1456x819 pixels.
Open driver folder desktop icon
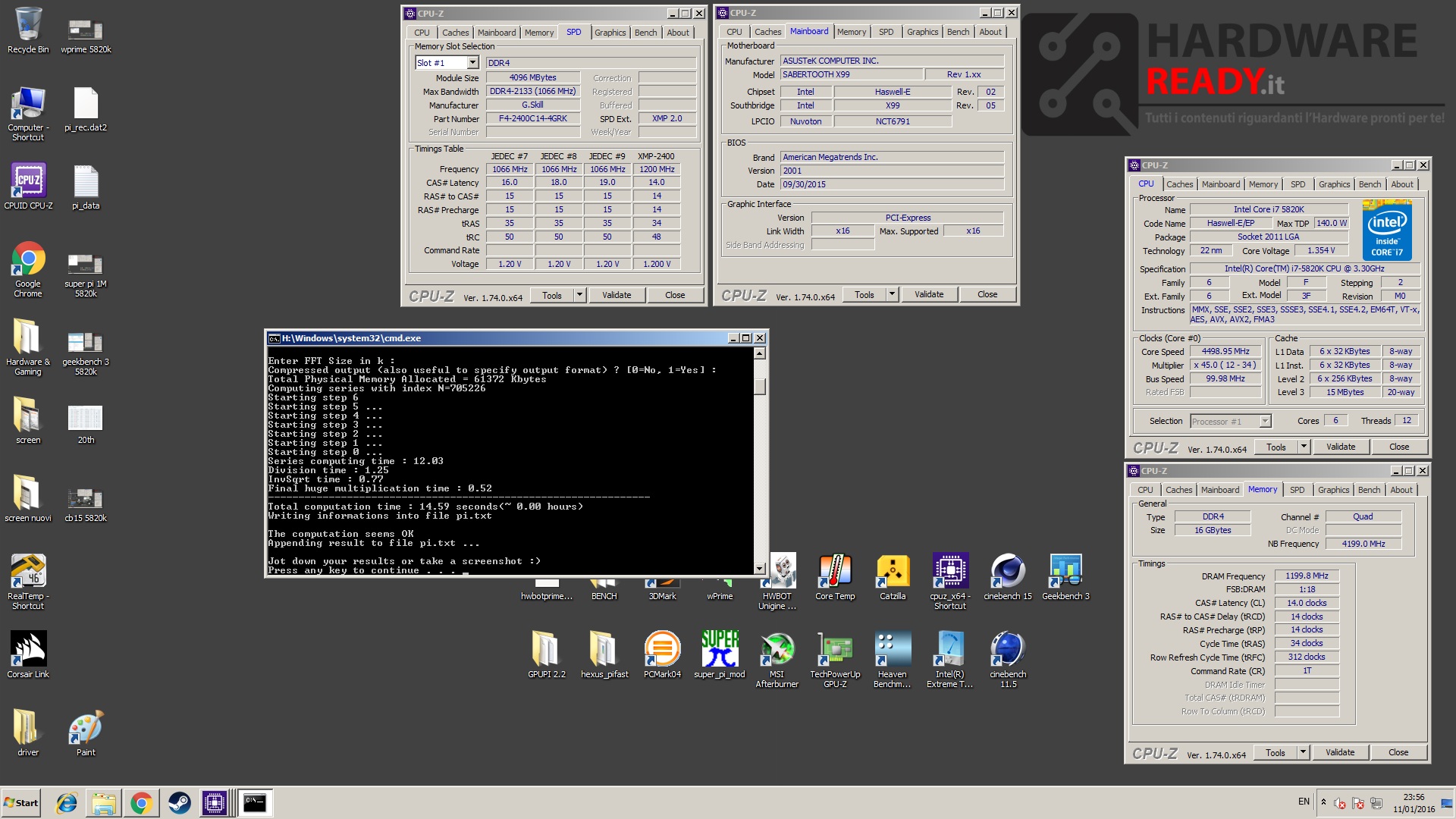coord(28,733)
